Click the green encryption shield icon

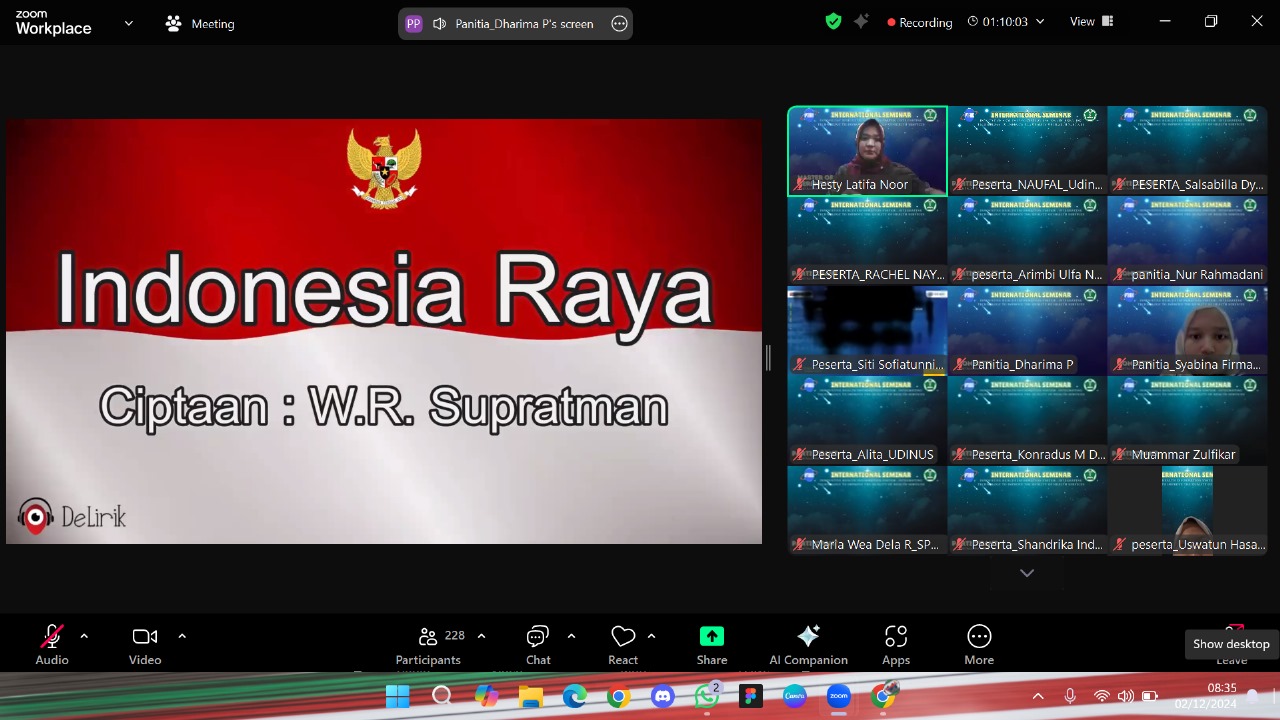(833, 21)
